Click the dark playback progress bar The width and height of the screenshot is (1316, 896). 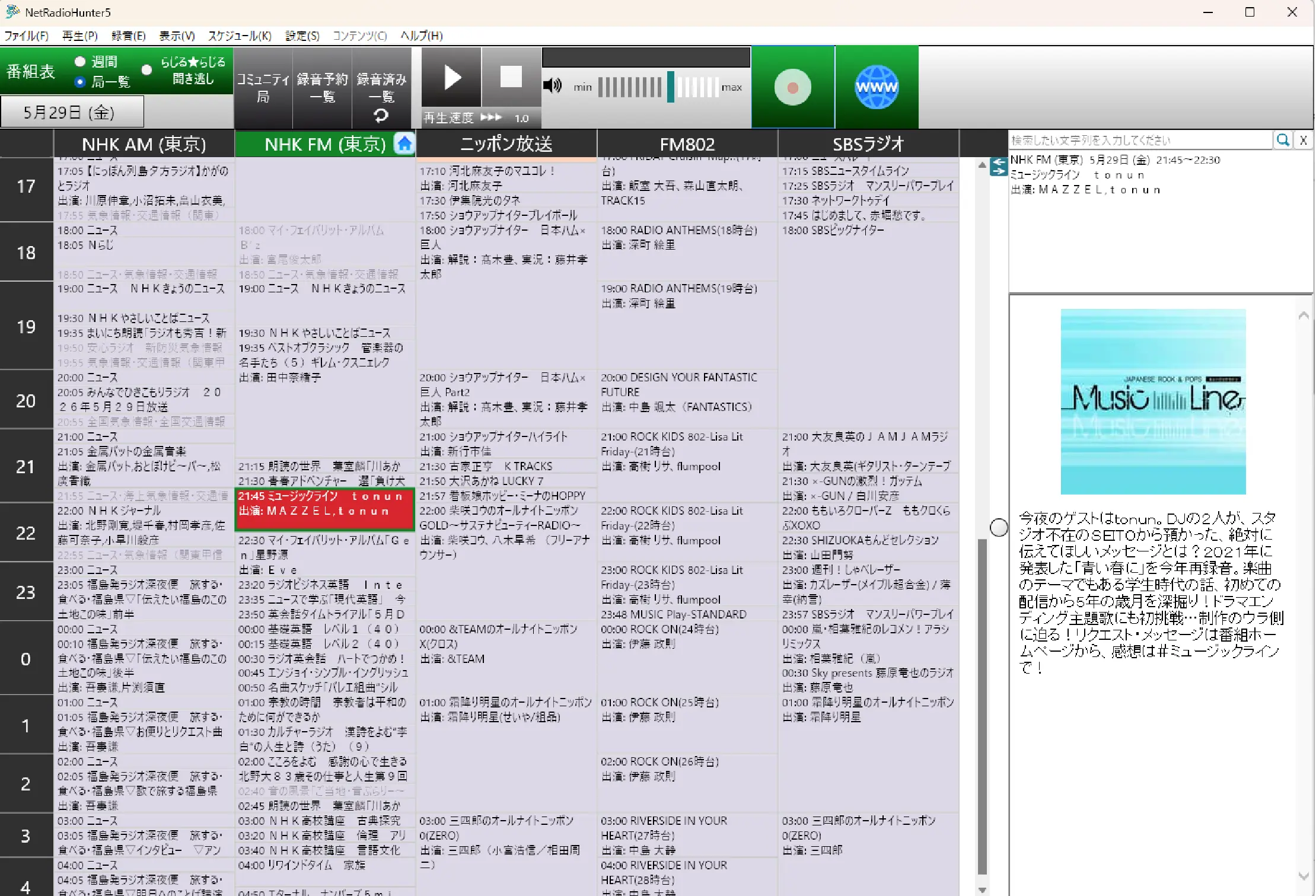(646, 58)
